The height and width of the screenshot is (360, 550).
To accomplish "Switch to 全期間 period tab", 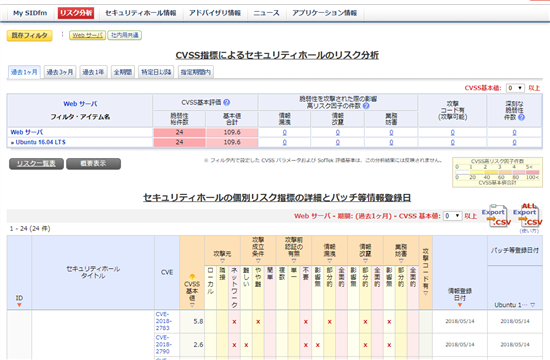I will (123, 72).
